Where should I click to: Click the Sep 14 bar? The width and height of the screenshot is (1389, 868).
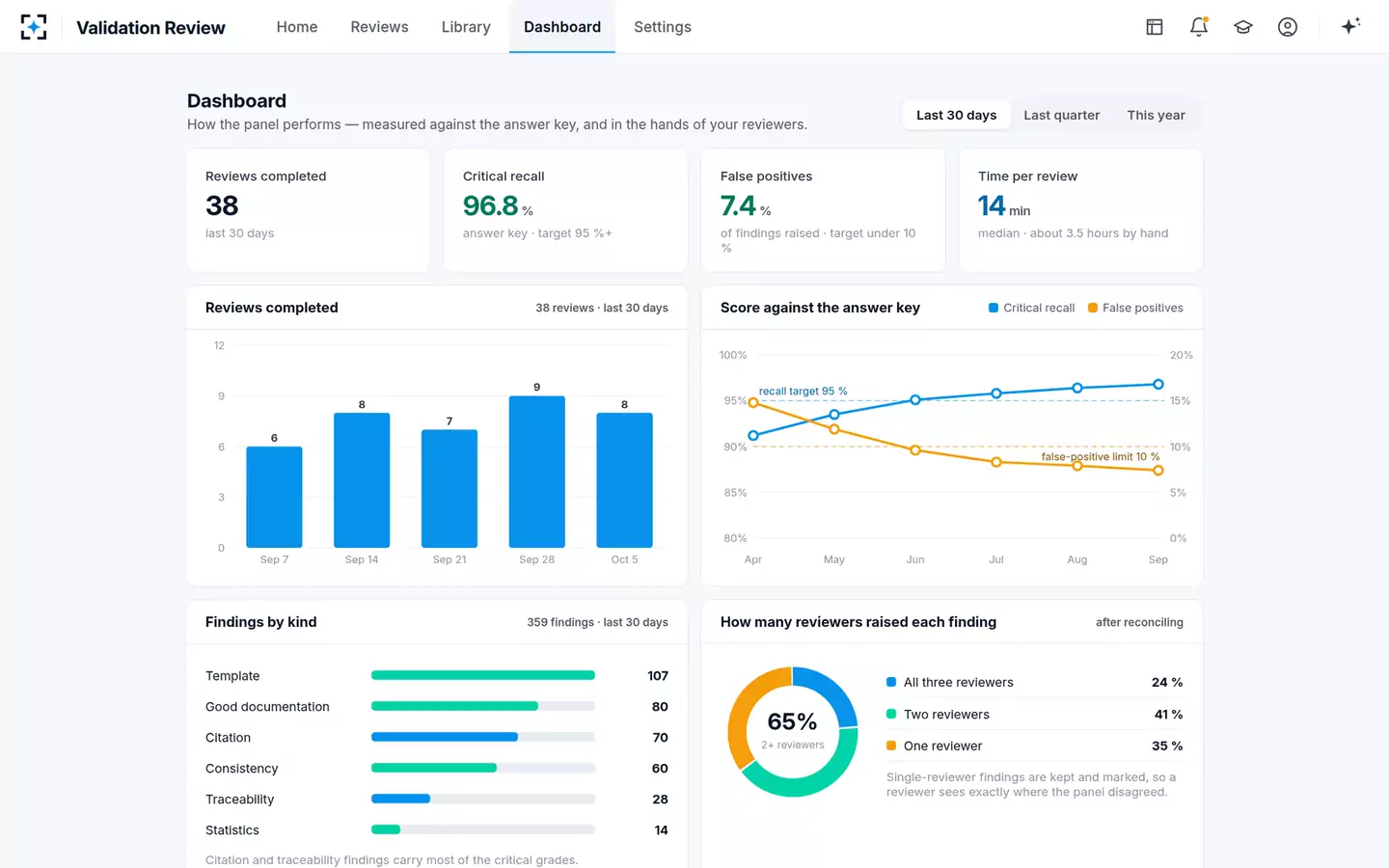362,480
